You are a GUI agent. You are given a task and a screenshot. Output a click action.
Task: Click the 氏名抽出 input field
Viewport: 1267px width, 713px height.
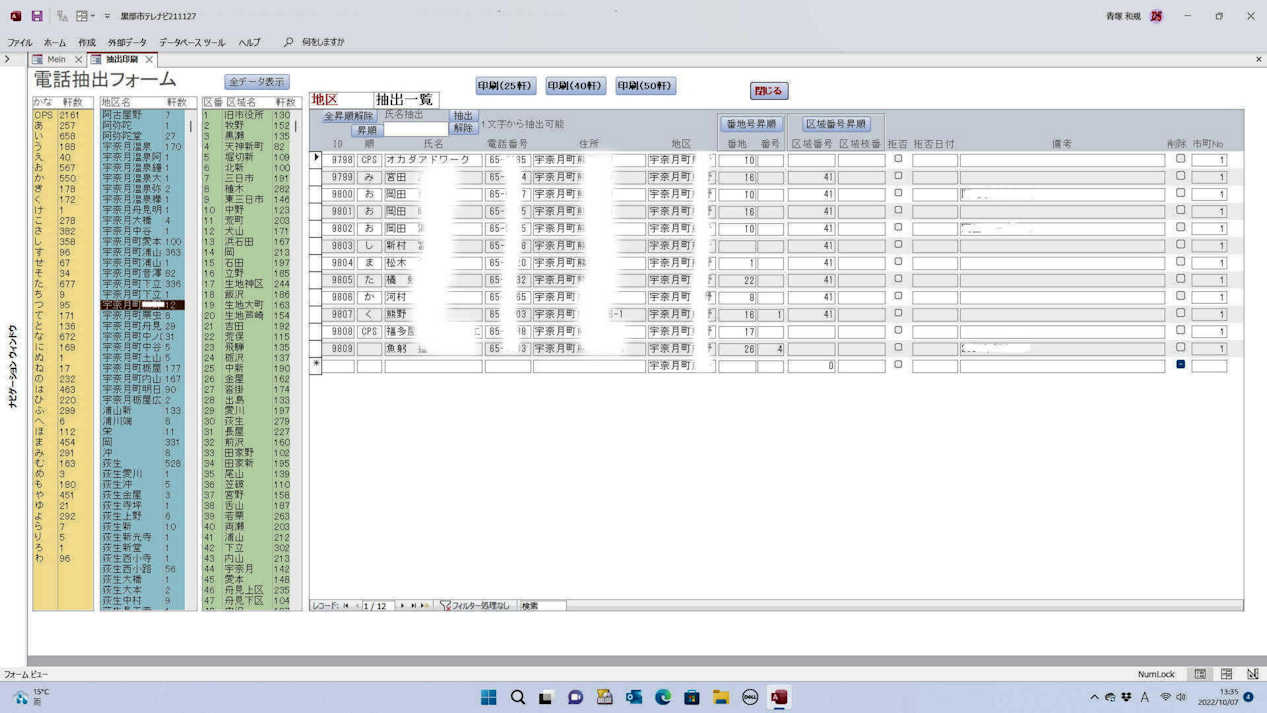(x=416, y=129)
